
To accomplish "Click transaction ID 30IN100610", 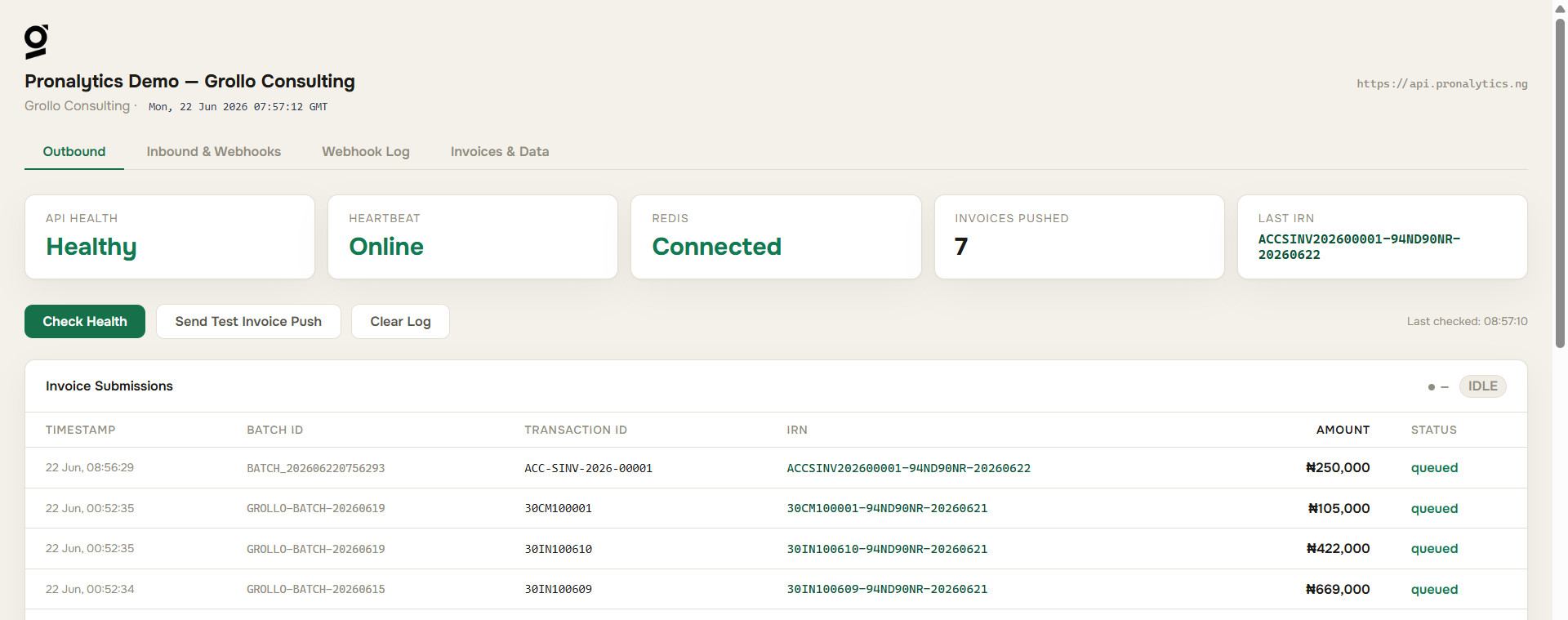I will tap(559, 549).
